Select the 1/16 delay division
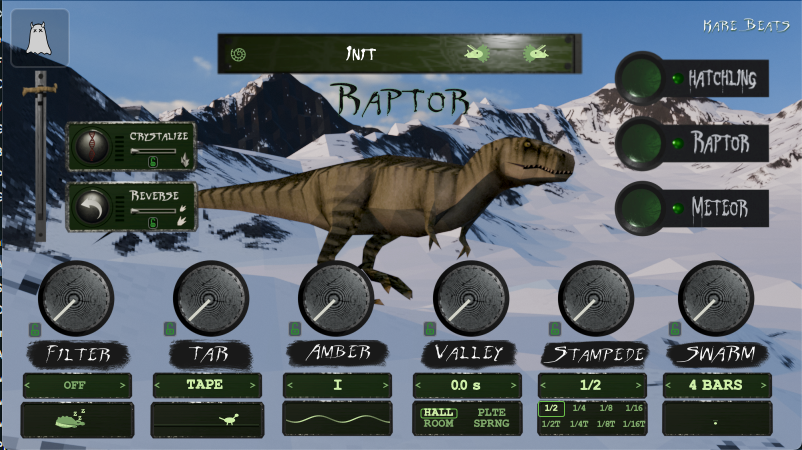The image size is (802, 450). point(634,408)
